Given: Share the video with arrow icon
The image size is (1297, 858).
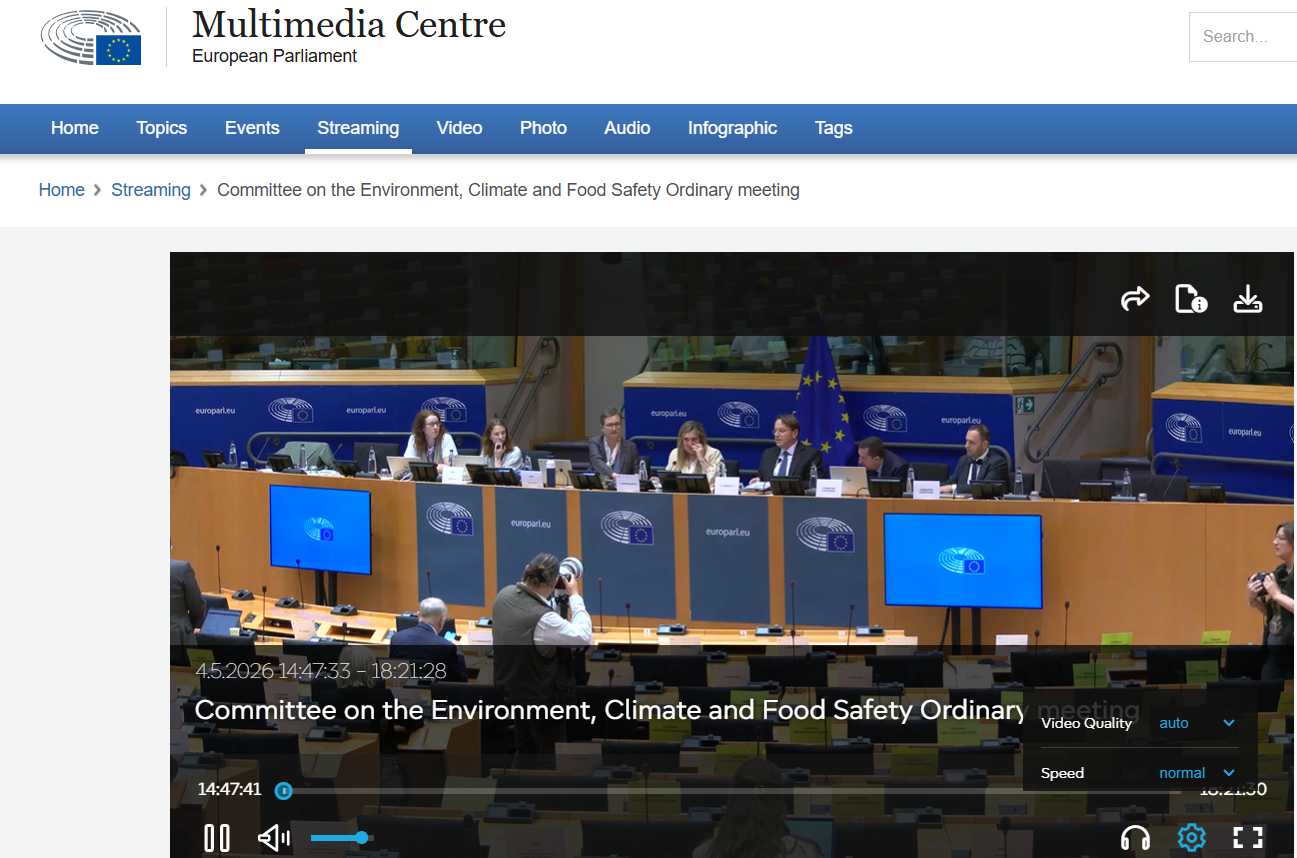Looking at the screenshot, I should tap(1135, 298).
